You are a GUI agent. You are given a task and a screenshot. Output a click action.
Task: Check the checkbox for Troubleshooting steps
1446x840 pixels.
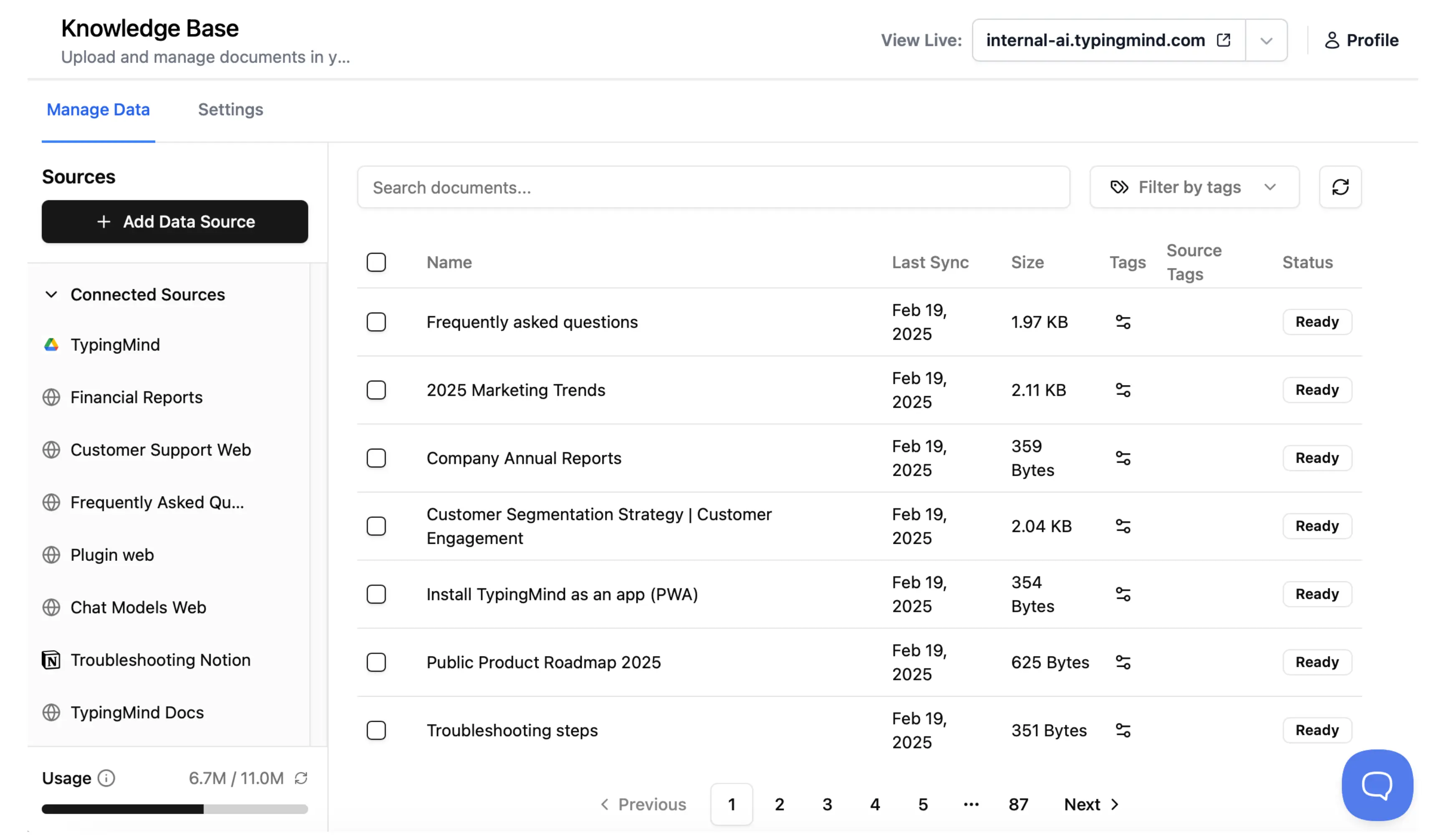coord(376,730)
